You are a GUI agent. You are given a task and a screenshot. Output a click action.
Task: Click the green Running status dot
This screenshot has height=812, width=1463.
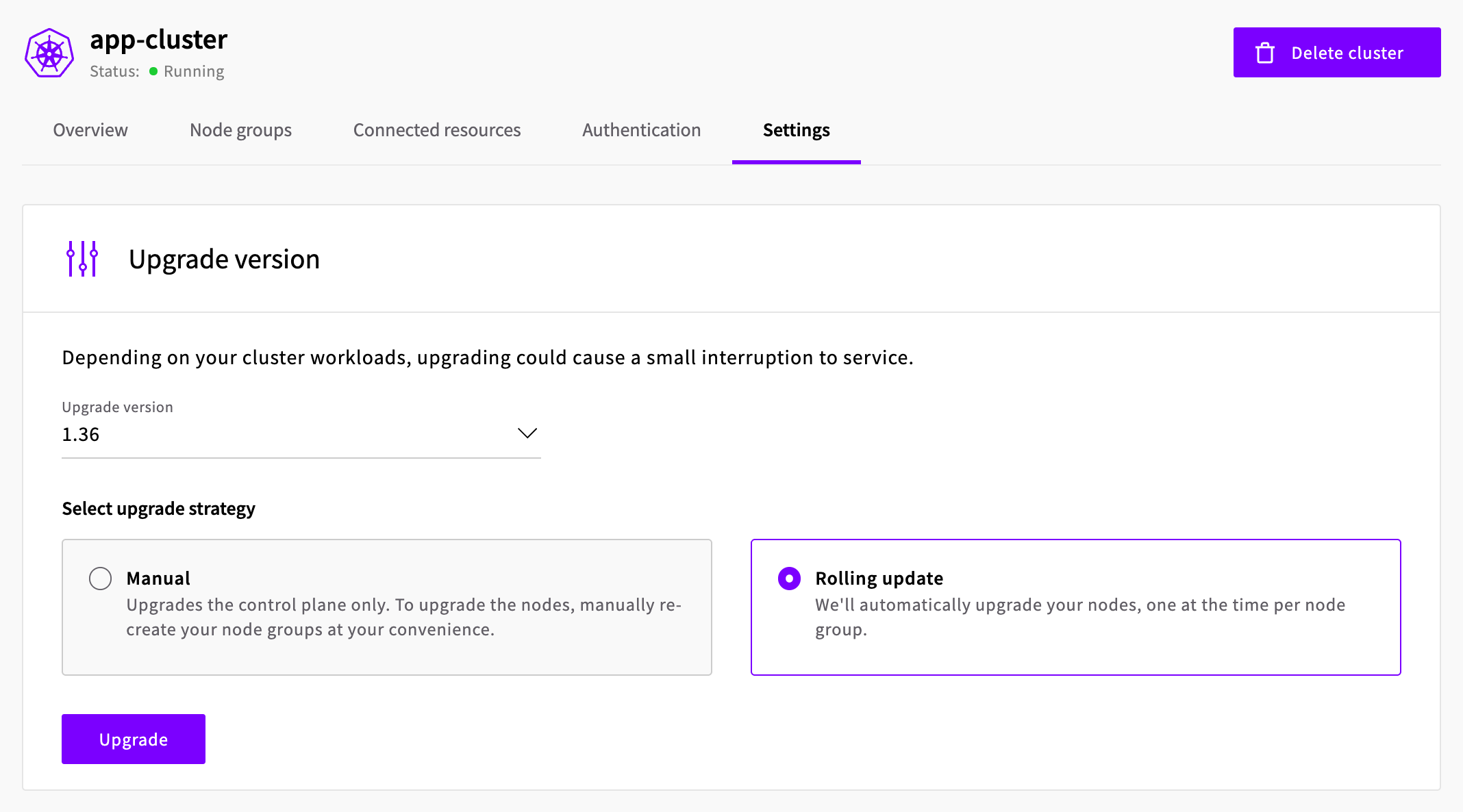coord(153,71)
